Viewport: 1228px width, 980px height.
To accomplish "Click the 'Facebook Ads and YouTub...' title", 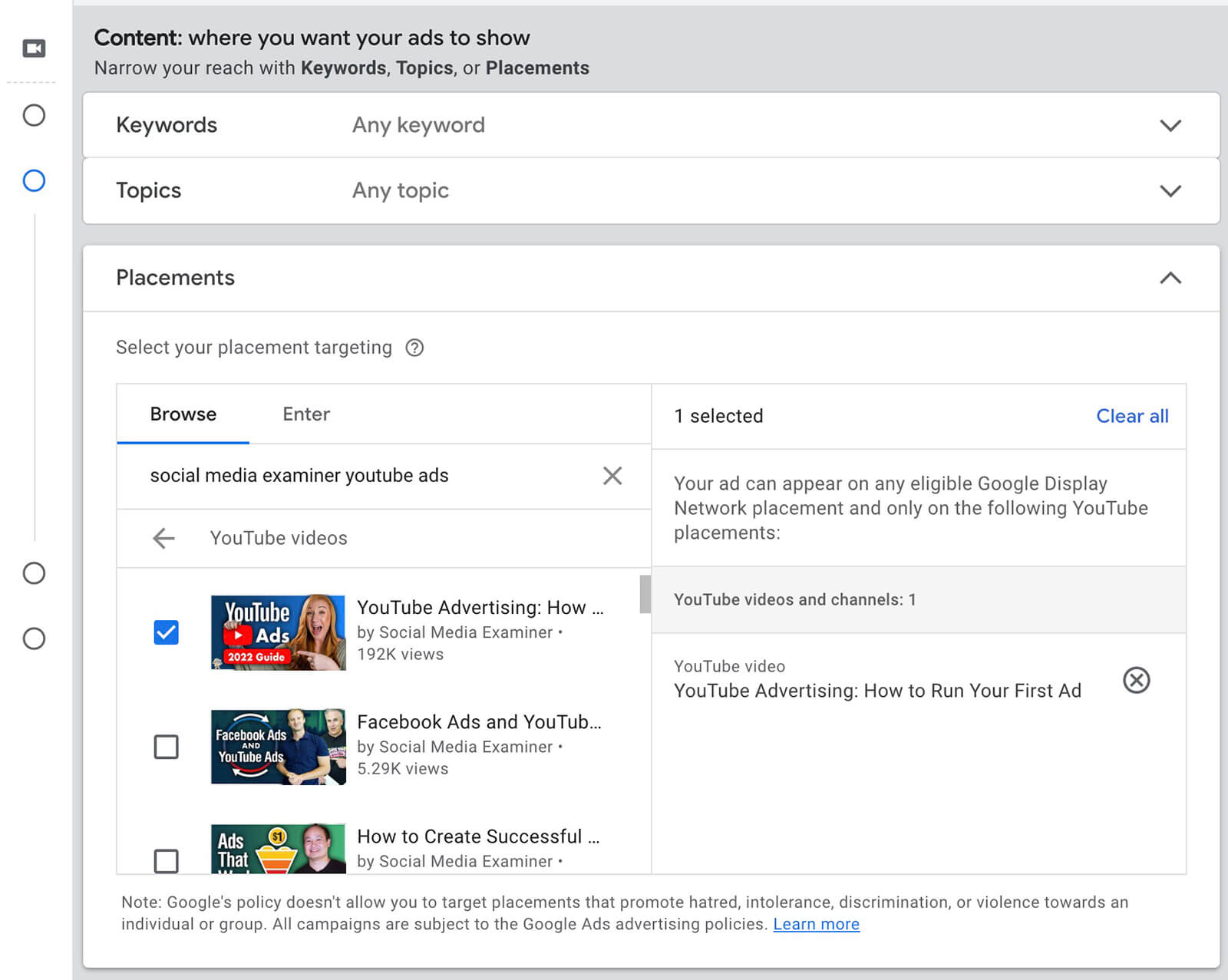I will click(x=479, y=722).
